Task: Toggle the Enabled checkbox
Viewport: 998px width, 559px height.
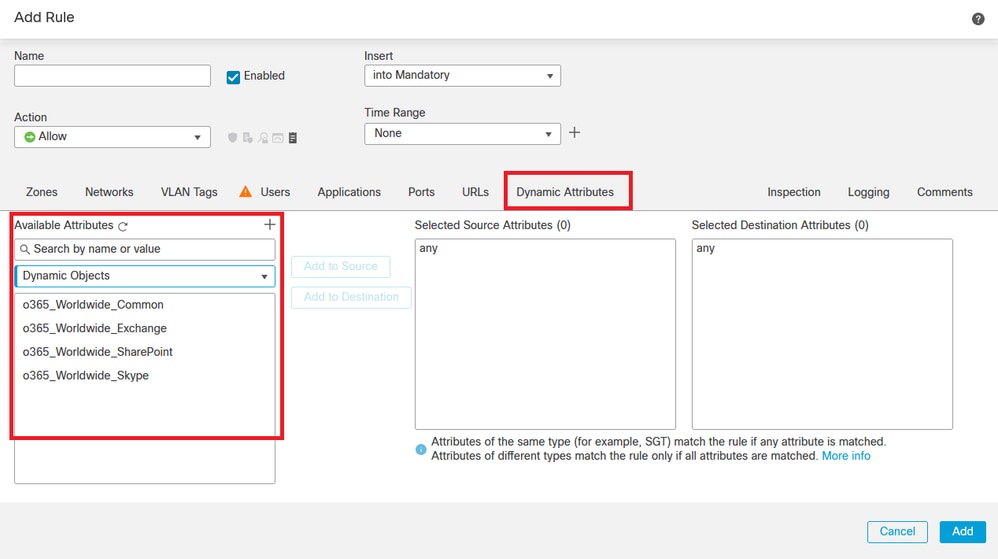Action: coord(233,77)
